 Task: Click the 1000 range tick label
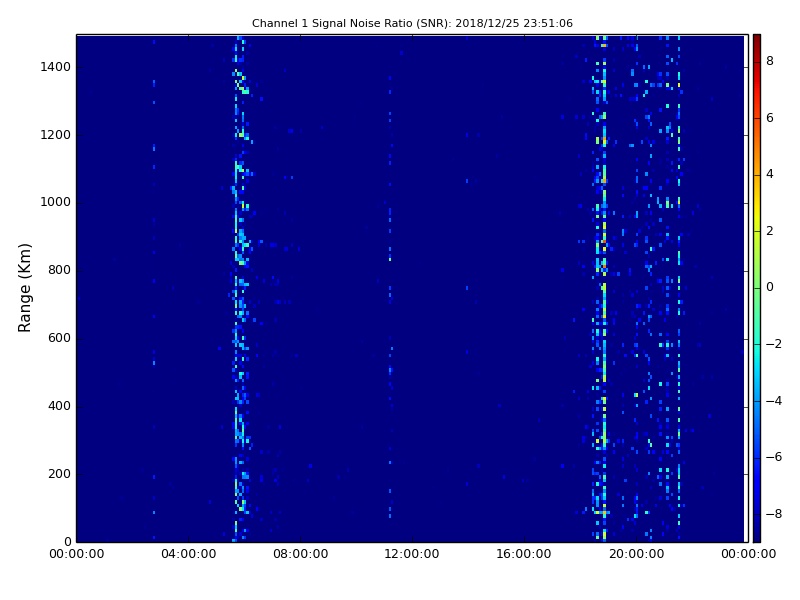coord(55,202)
